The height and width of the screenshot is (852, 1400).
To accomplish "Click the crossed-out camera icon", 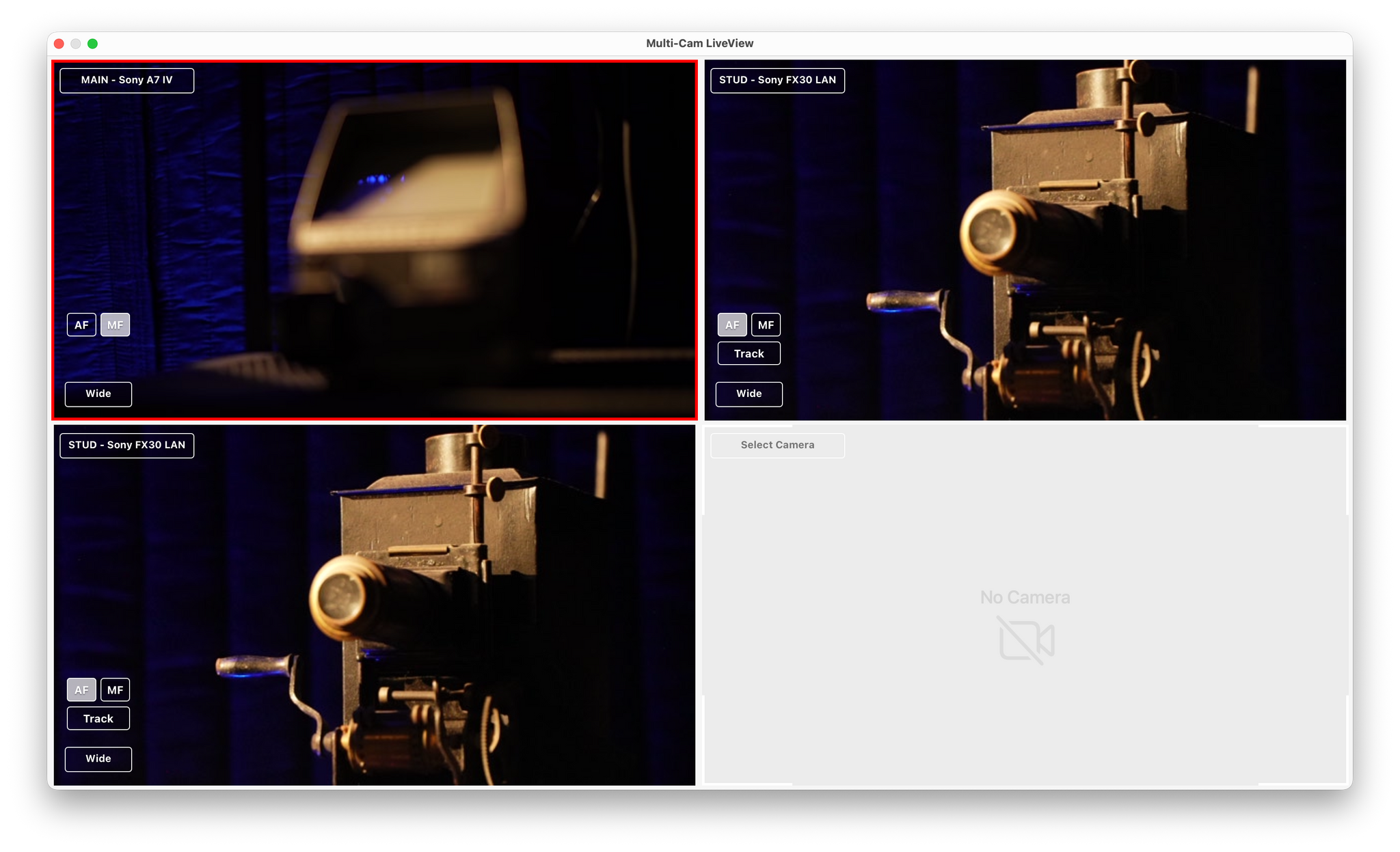I will click(x=1025, y=640).
